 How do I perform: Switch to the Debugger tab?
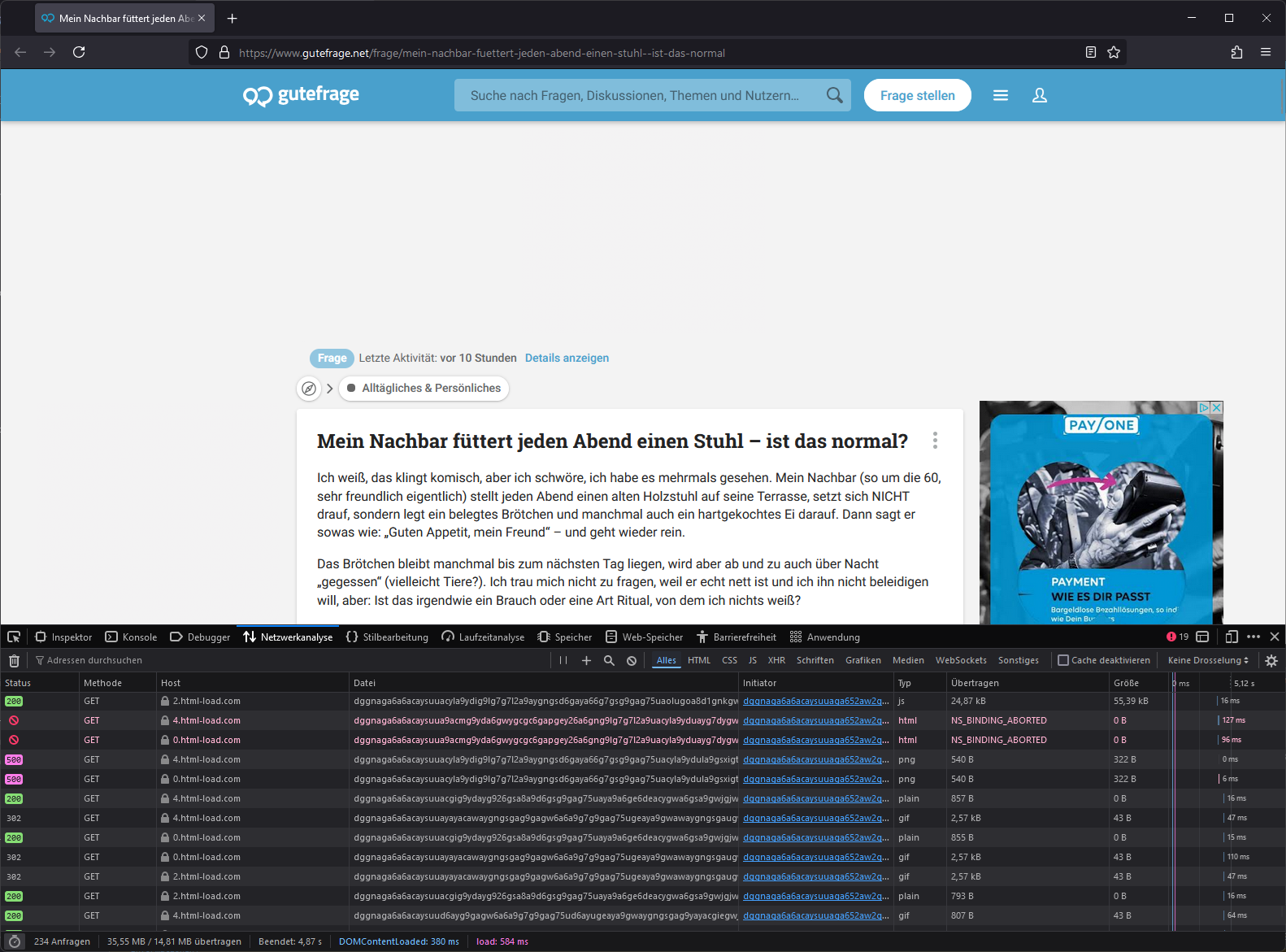pyautogui.click(x=200, y=637)
